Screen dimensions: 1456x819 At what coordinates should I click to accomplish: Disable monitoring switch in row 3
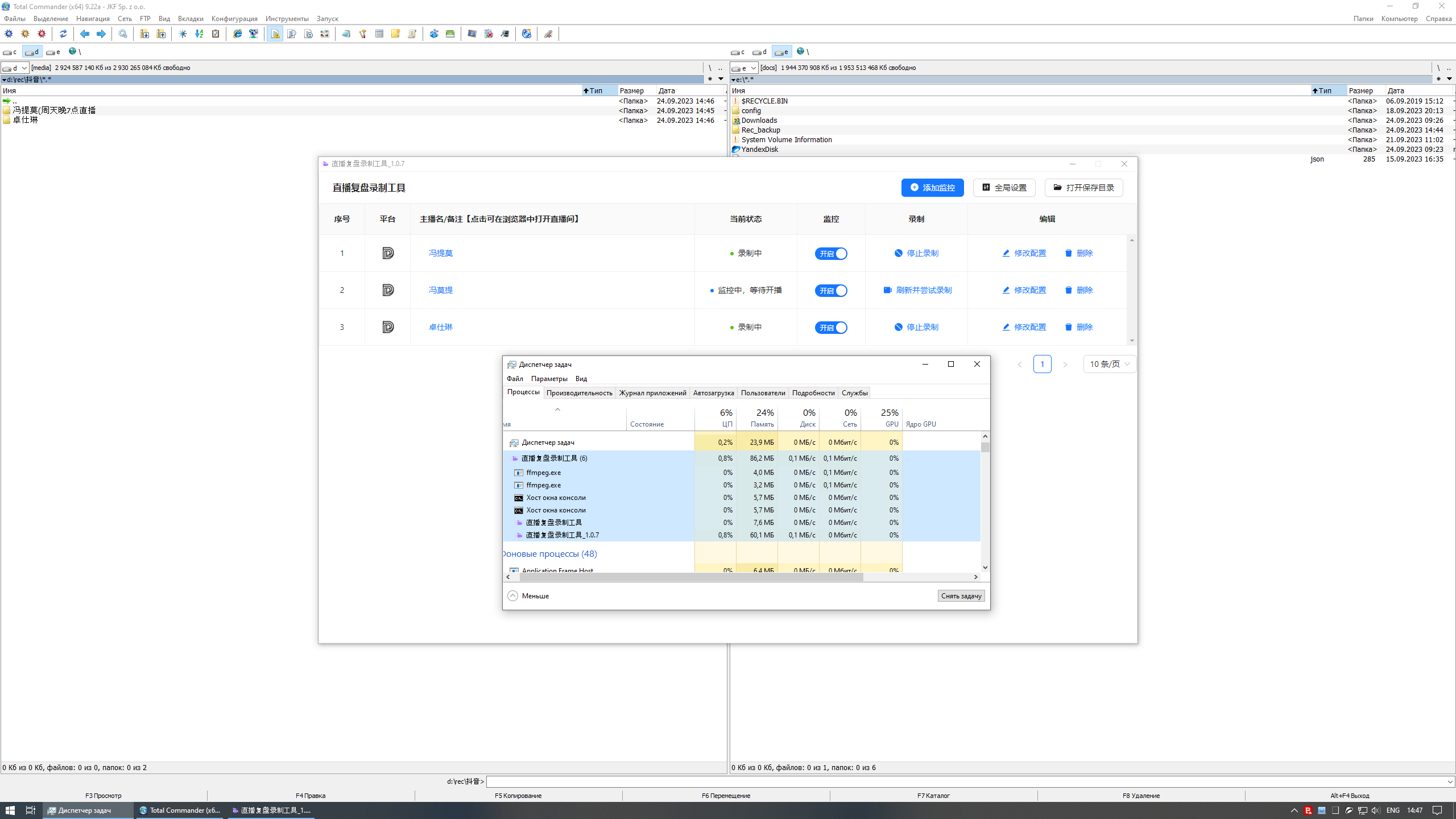point(831,327)
